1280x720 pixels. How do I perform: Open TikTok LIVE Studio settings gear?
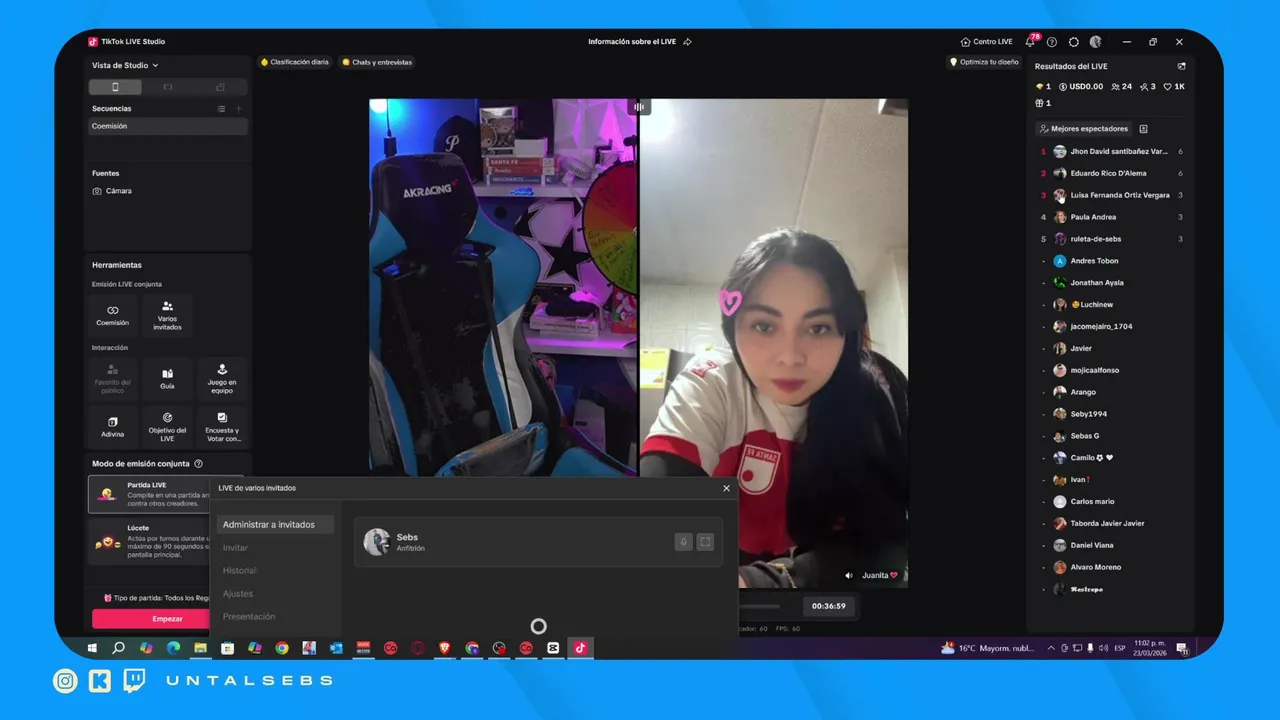point(1074,42)
